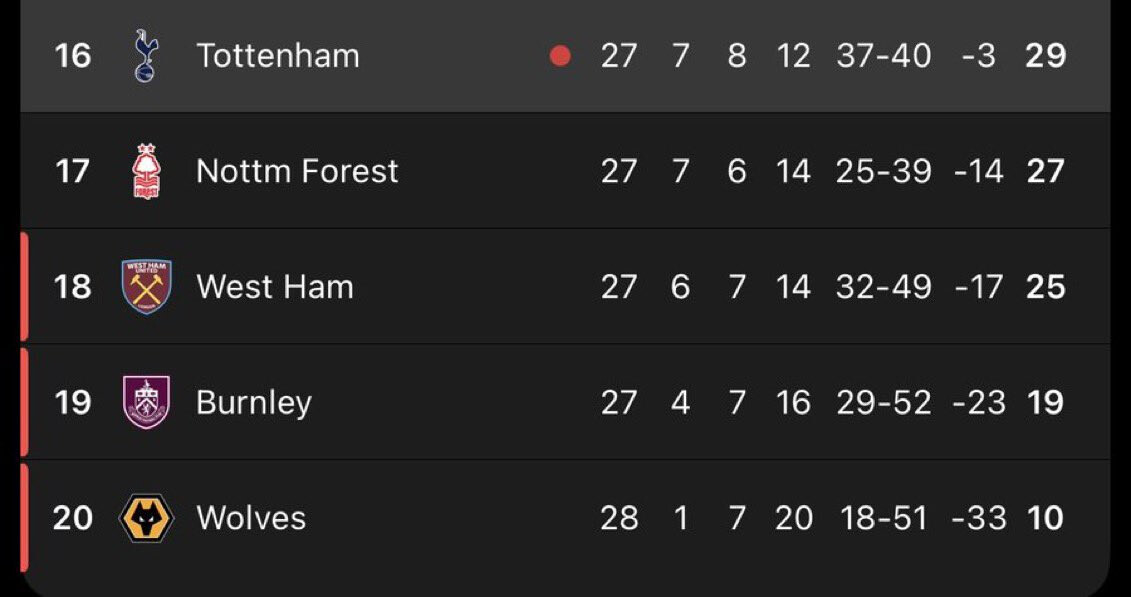Open the Nottm Forest team name
This screenshot has height=597, width=1131.
(x=297, y=171)
